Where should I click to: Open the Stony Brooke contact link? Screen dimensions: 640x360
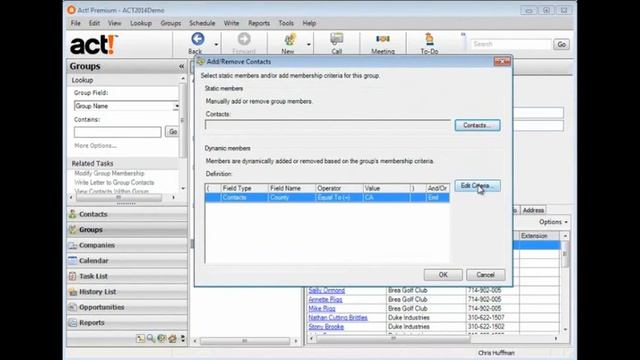[326, 327]
